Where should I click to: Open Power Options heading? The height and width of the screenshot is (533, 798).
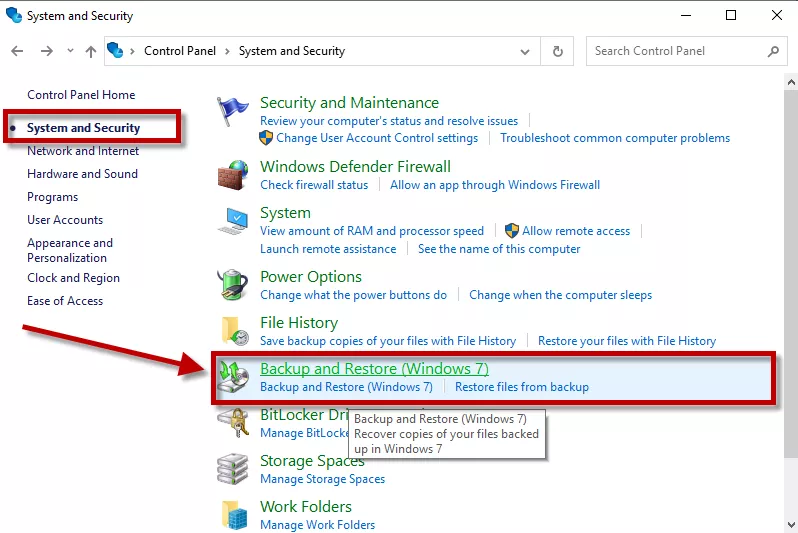pyautogui.click(x=310, y=277)
